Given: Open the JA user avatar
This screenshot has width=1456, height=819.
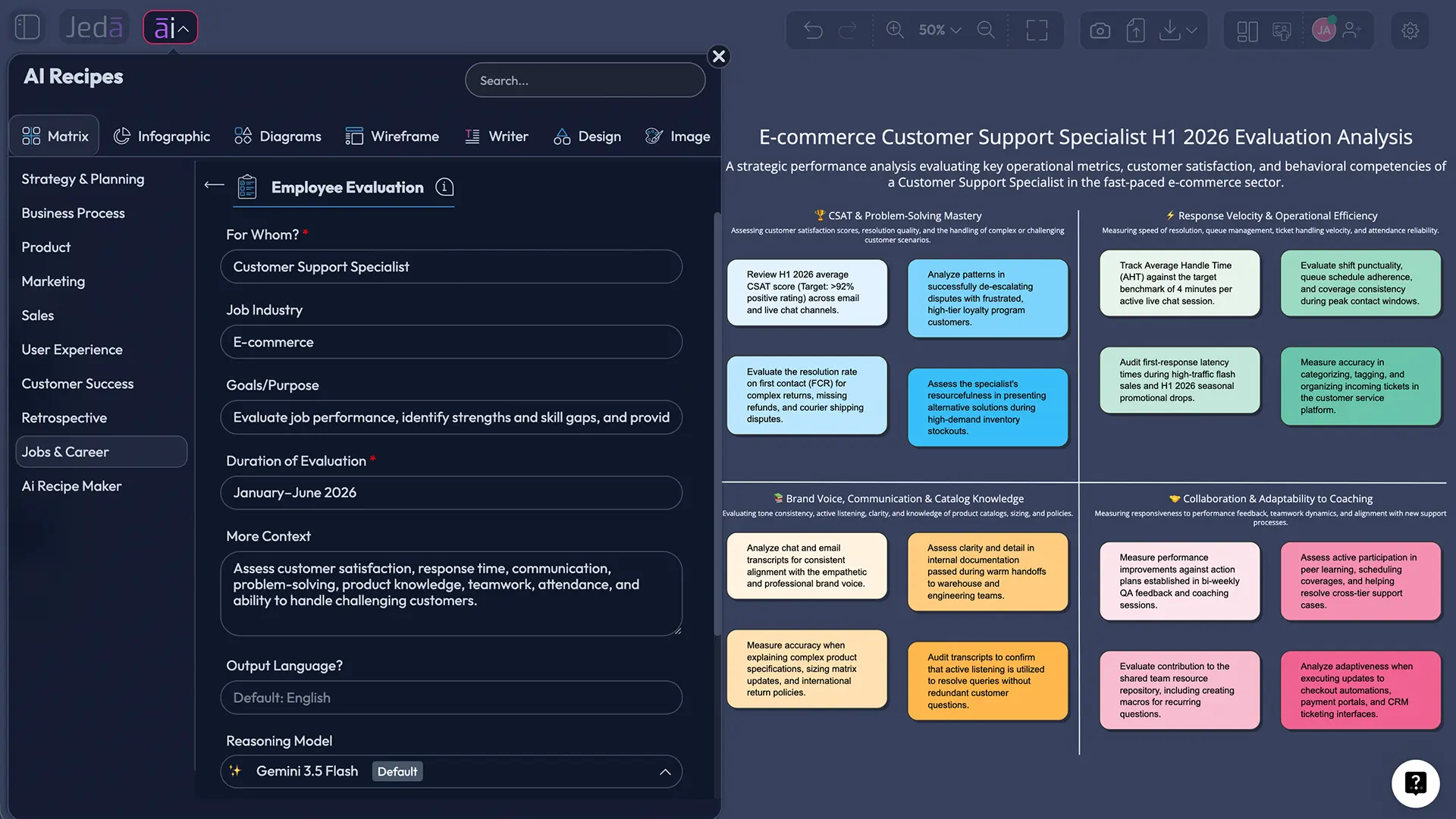Looking at the screenshot, I should point(1324,30).
